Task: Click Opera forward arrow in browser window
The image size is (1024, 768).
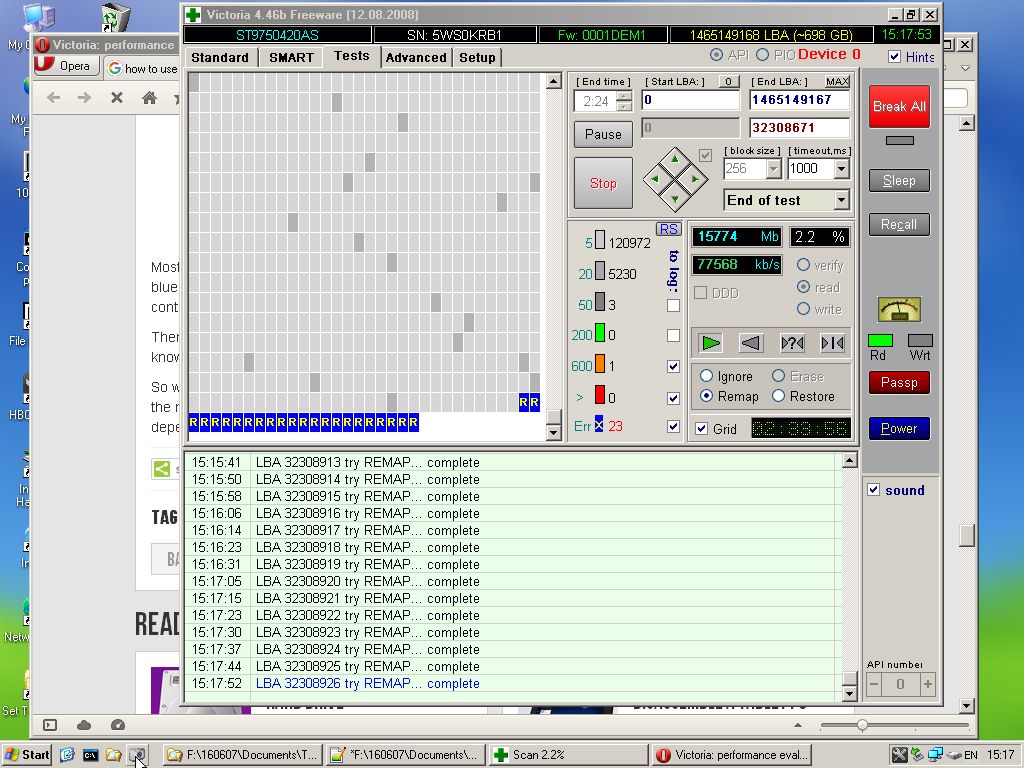Action: [84, 98]
